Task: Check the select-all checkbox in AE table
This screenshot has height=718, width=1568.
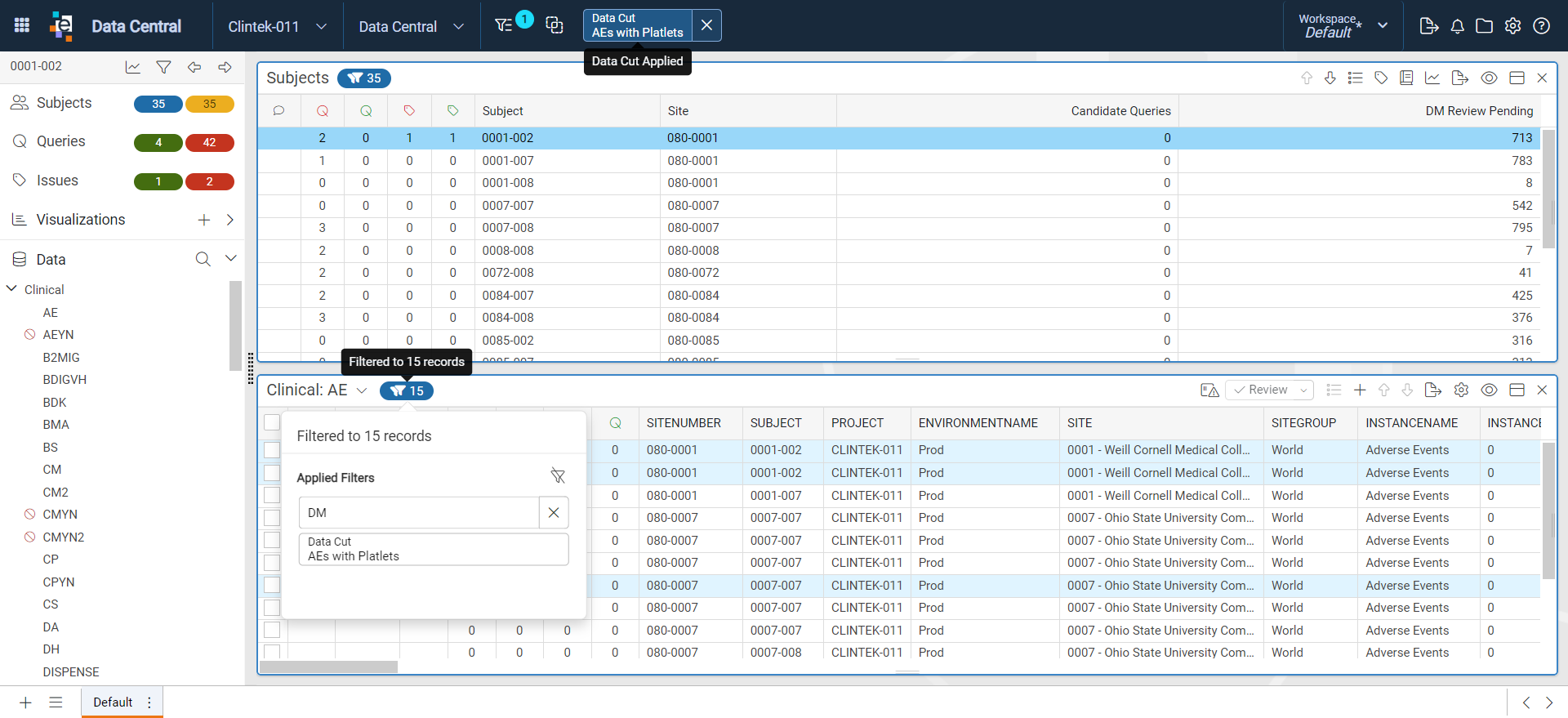Action: coord(272,422)
